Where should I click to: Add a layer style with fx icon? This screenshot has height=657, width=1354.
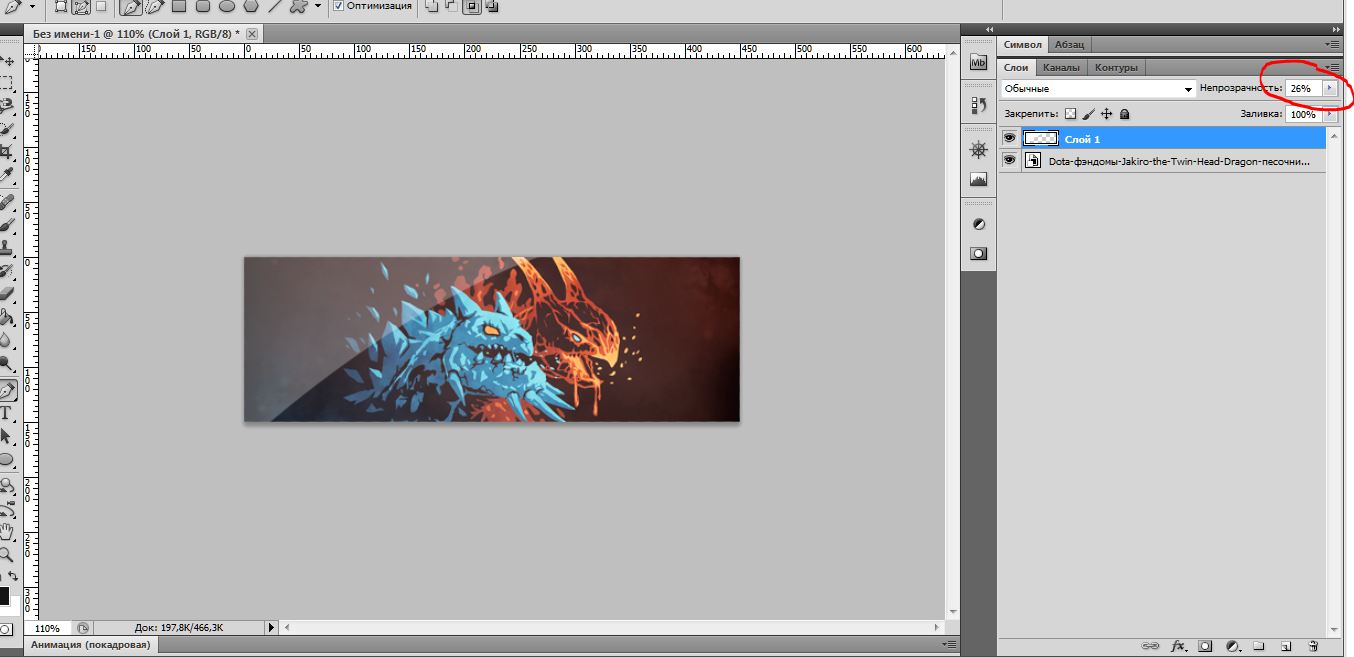point(1179,646)
